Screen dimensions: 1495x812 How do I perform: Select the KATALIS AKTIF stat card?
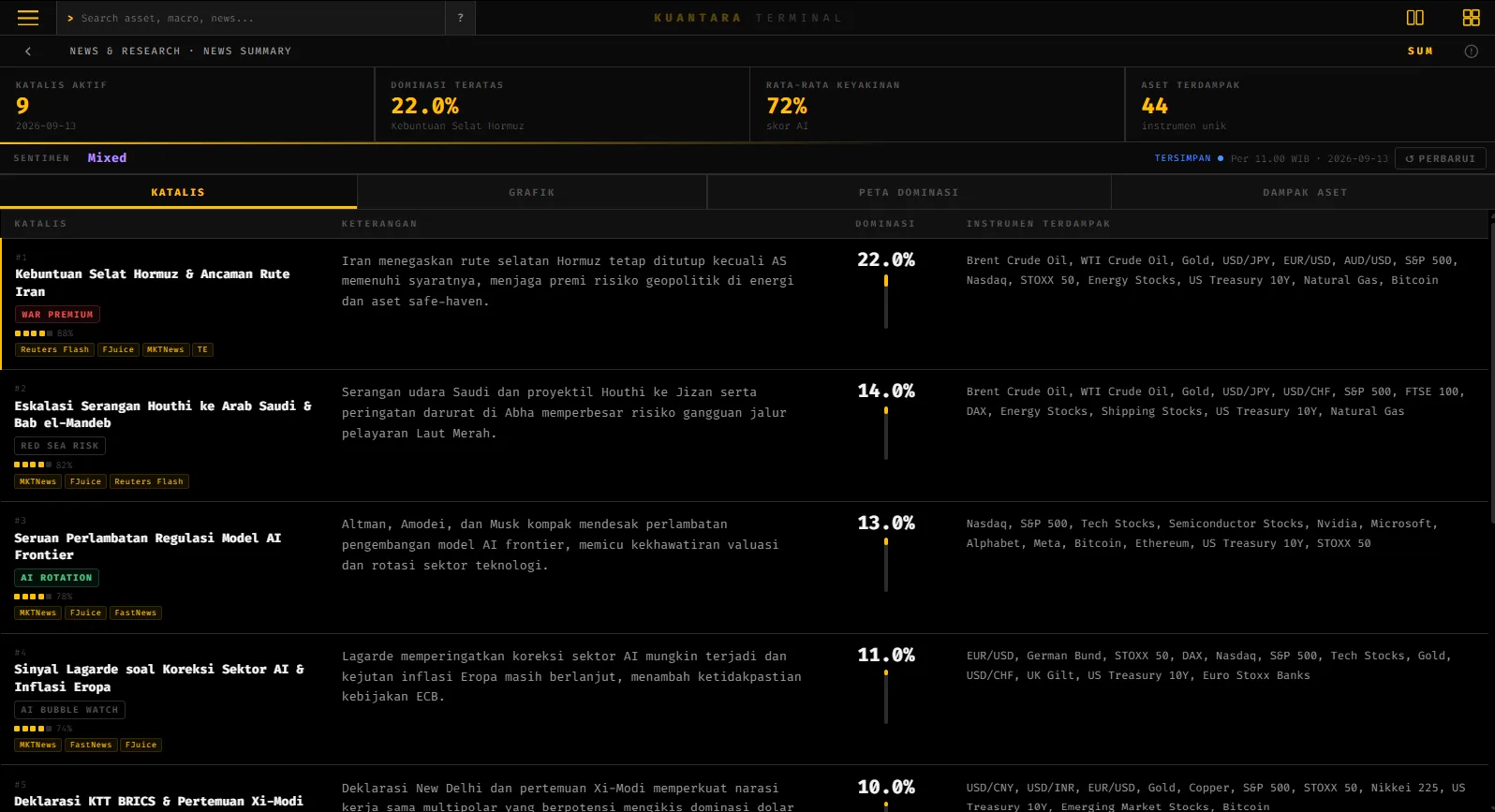(187, 105)
